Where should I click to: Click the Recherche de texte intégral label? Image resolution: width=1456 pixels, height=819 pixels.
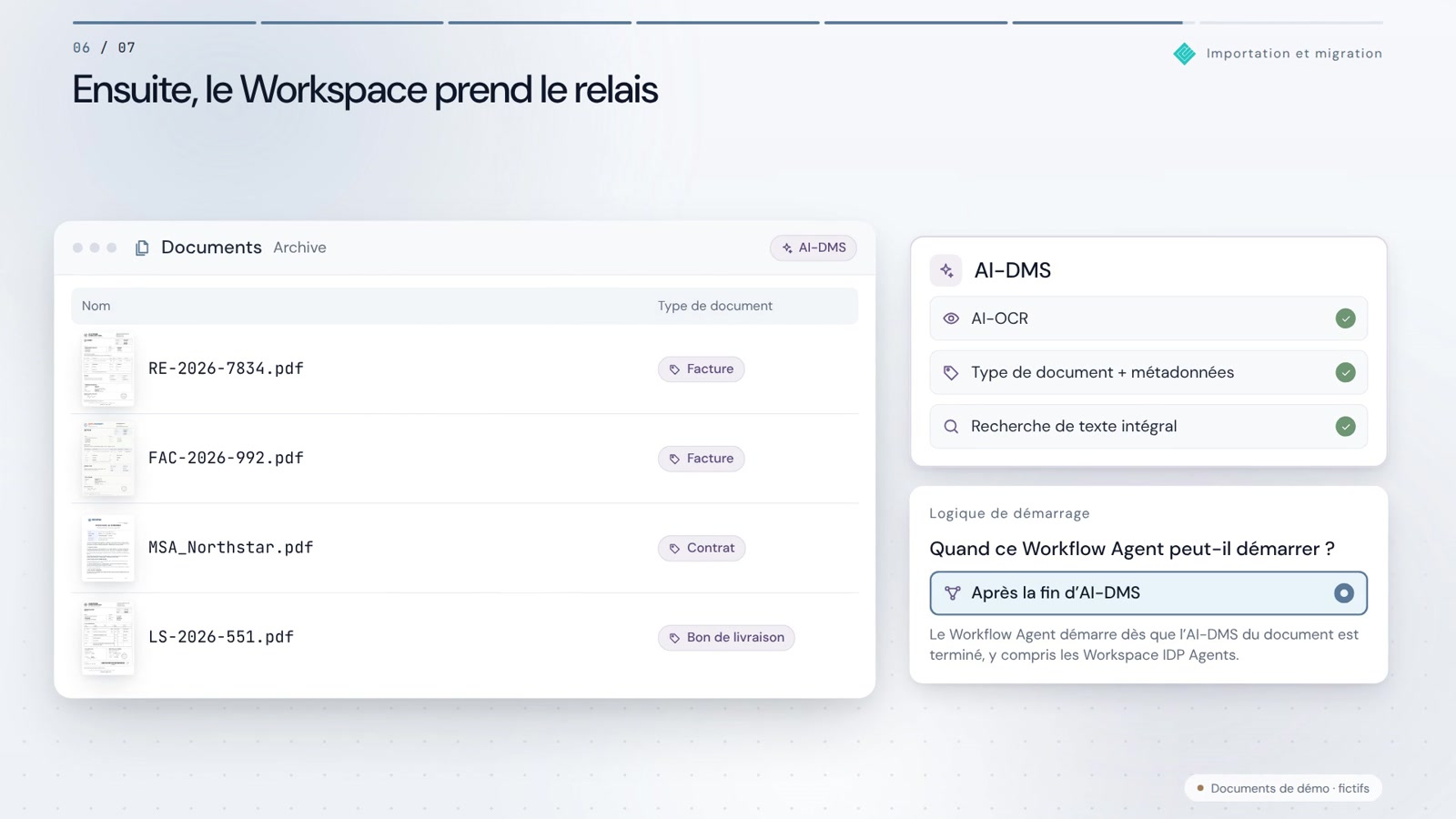[x=1074, y=426]
